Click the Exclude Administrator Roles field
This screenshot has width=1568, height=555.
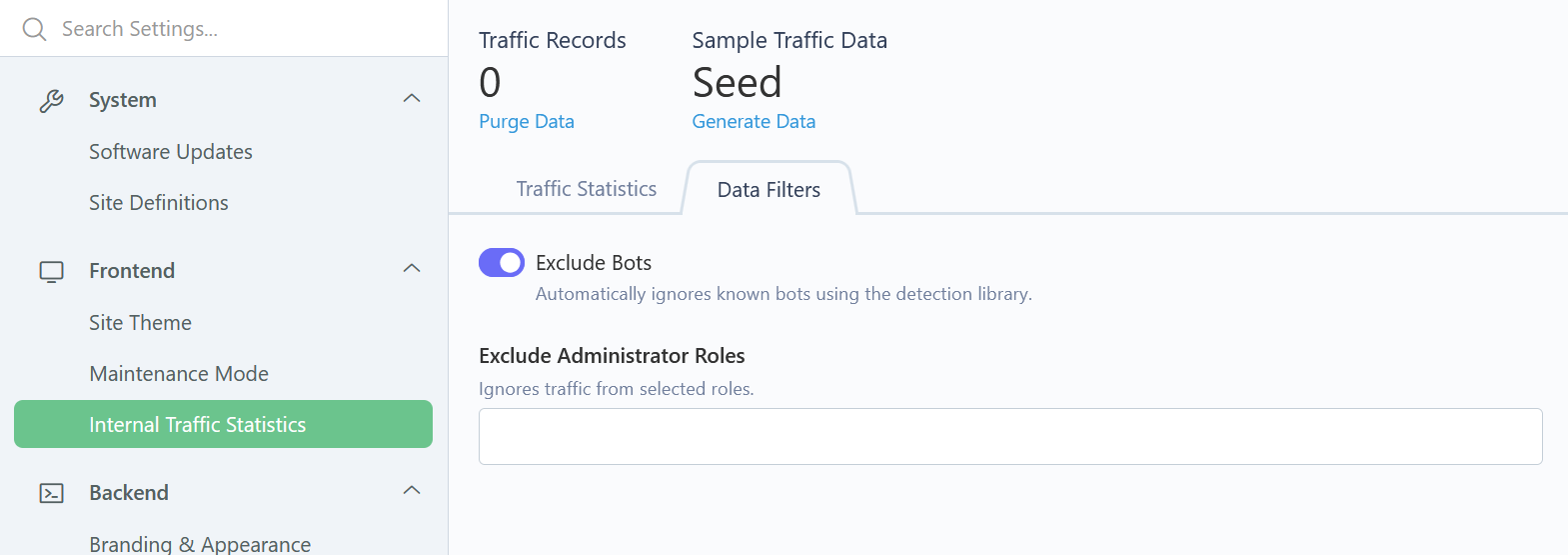[1010, 436]
